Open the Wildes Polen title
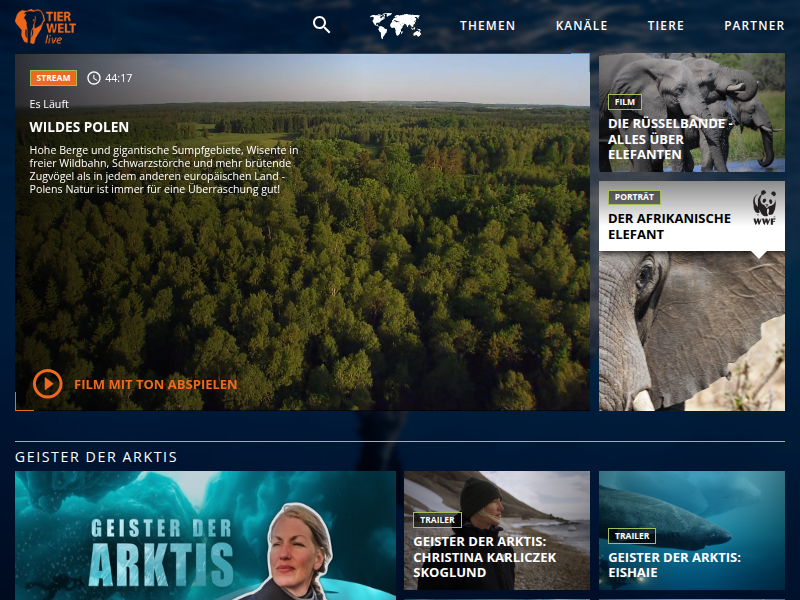Screen dimensions: 800x600 [x=79, y=127]
